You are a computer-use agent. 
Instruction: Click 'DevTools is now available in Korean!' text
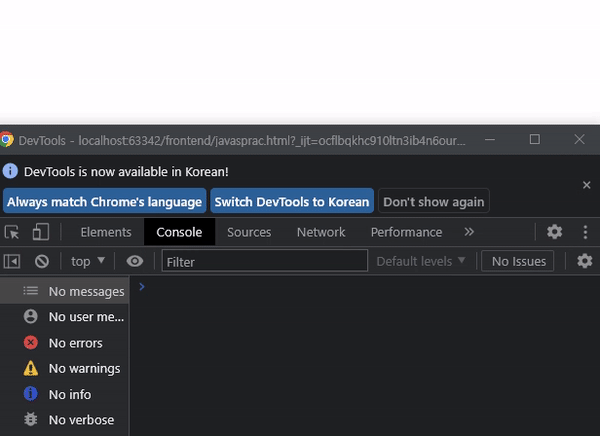(126, 171)
